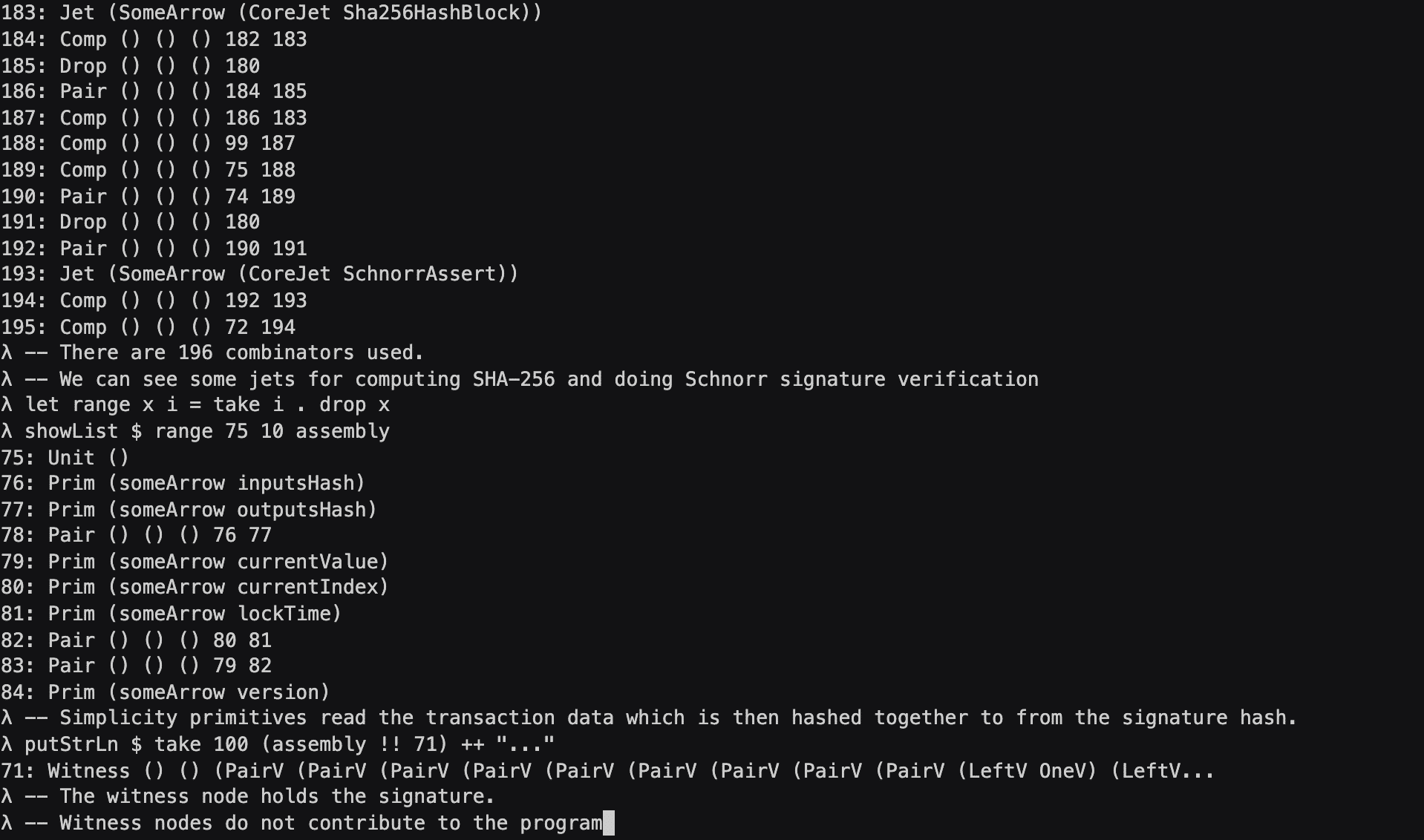Click line 186 'Pair () () () 184 185'

154,91
